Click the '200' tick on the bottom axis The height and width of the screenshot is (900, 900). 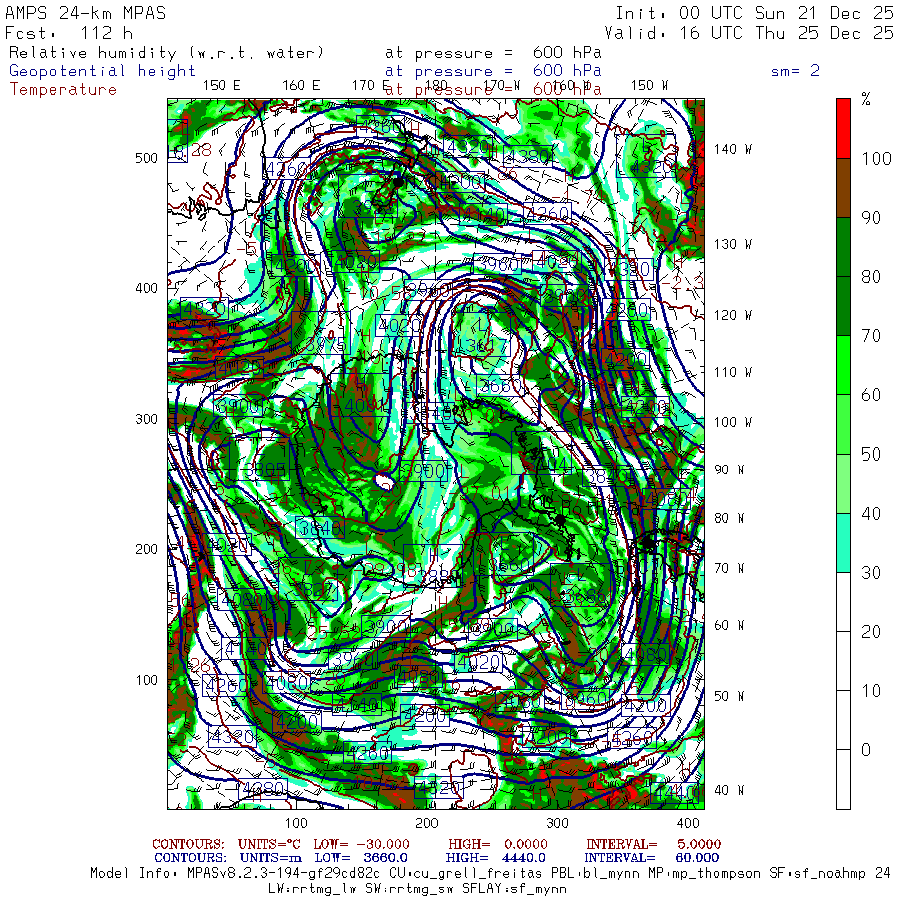[426, 823]
